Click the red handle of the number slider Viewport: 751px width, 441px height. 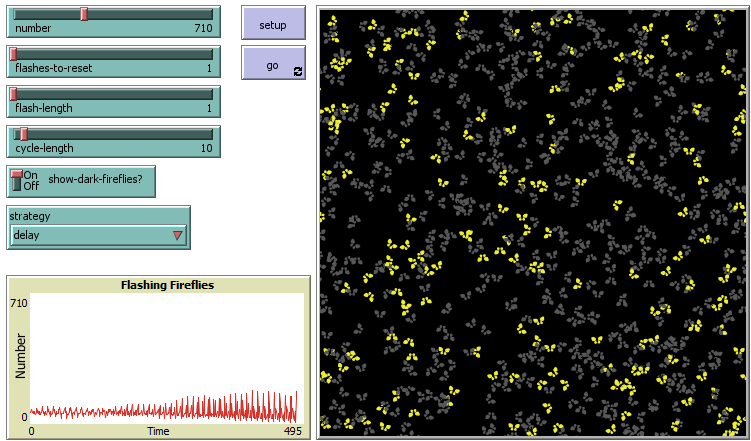pos(84,14)
